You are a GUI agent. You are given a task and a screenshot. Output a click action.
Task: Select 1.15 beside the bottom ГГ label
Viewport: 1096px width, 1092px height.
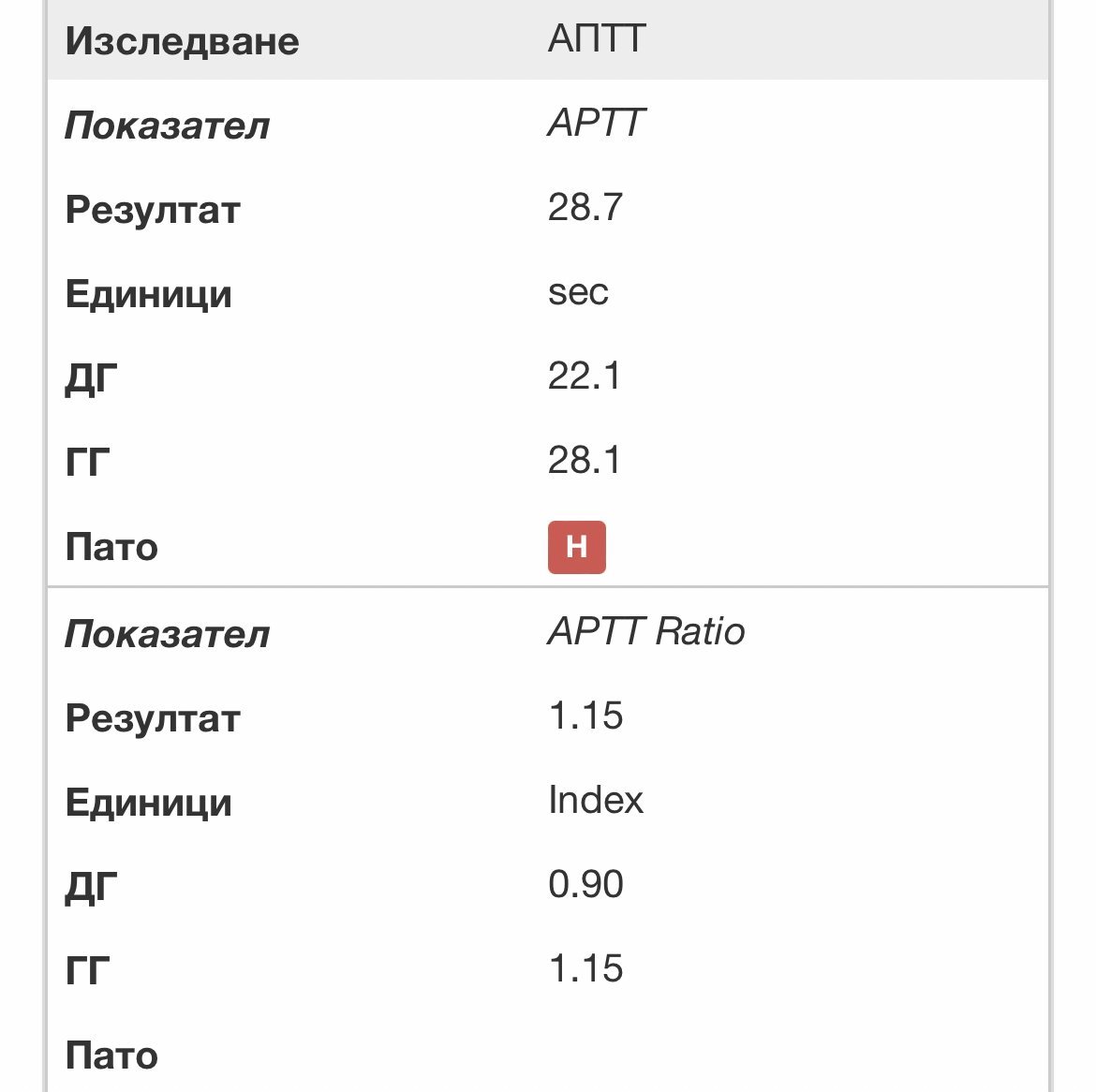(585, 969)
